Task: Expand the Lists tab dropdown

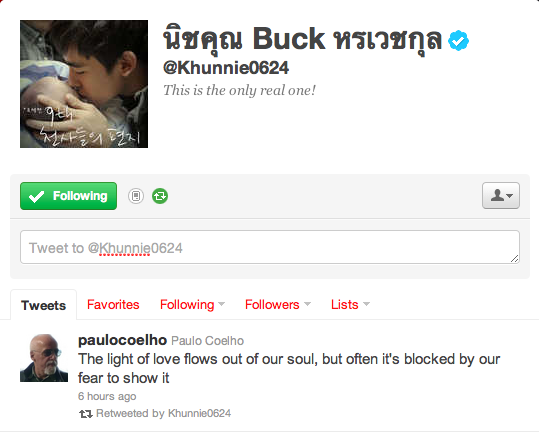Action: coord(350,304)
